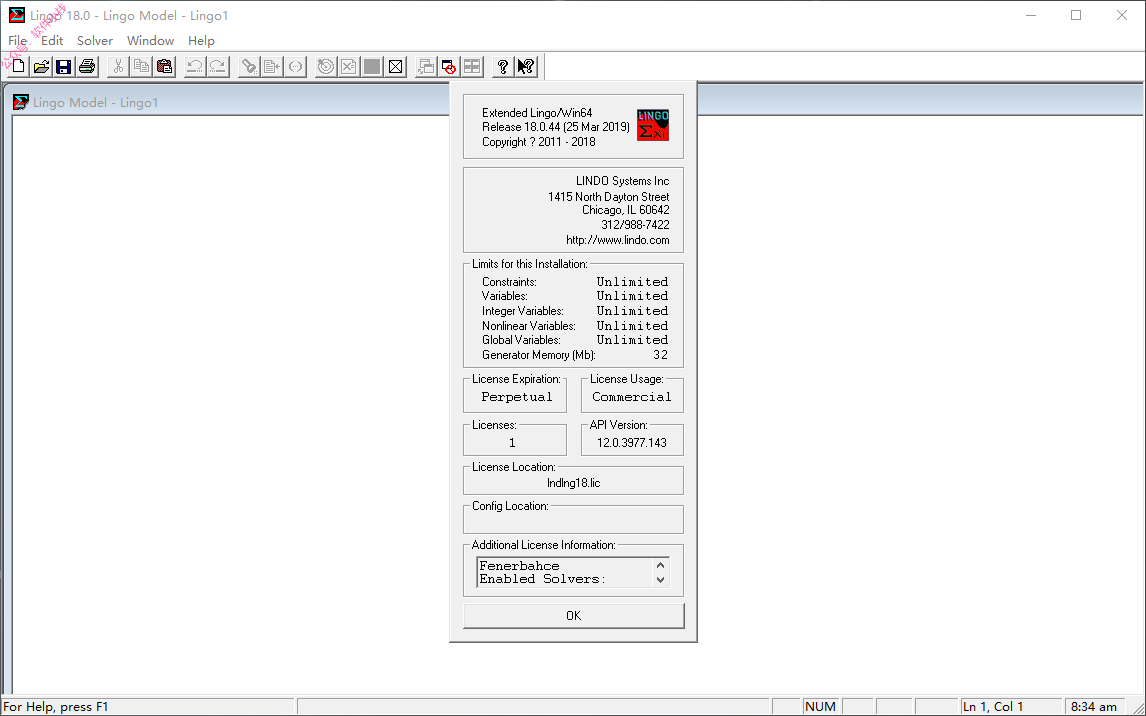Click the Commercial license usage value

[x=631, y=397]
